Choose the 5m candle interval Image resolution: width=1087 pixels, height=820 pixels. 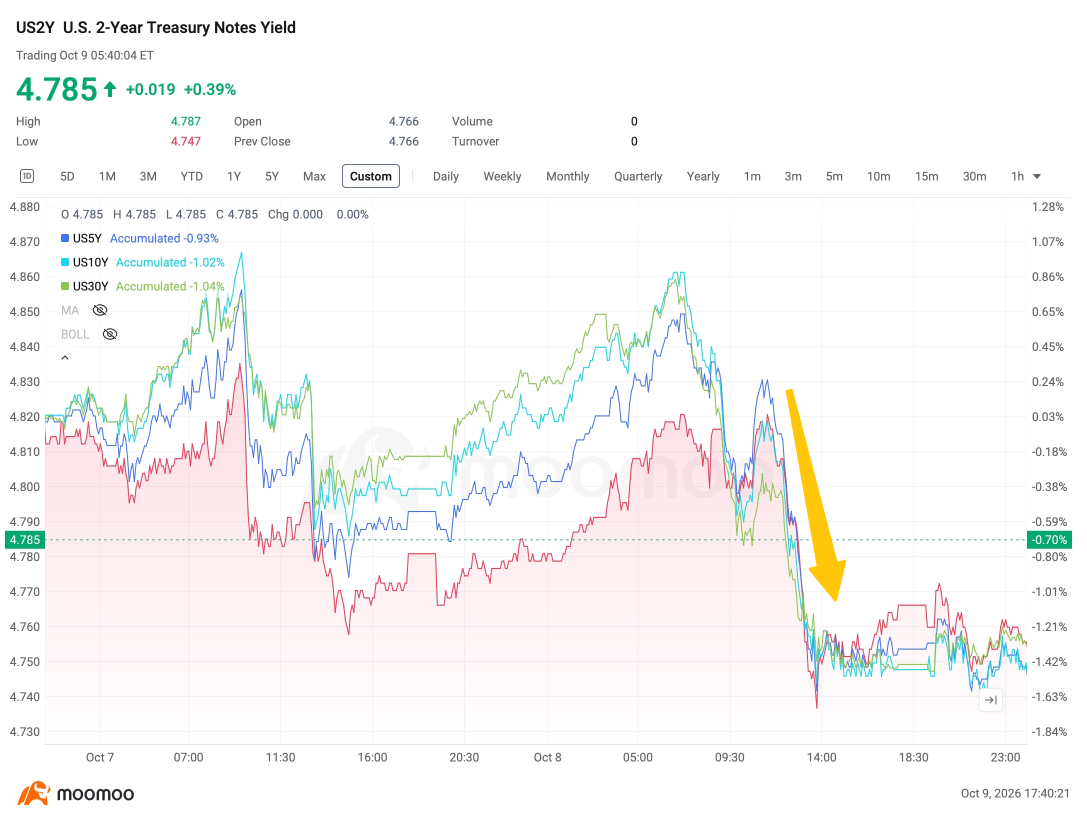(834, 176)
